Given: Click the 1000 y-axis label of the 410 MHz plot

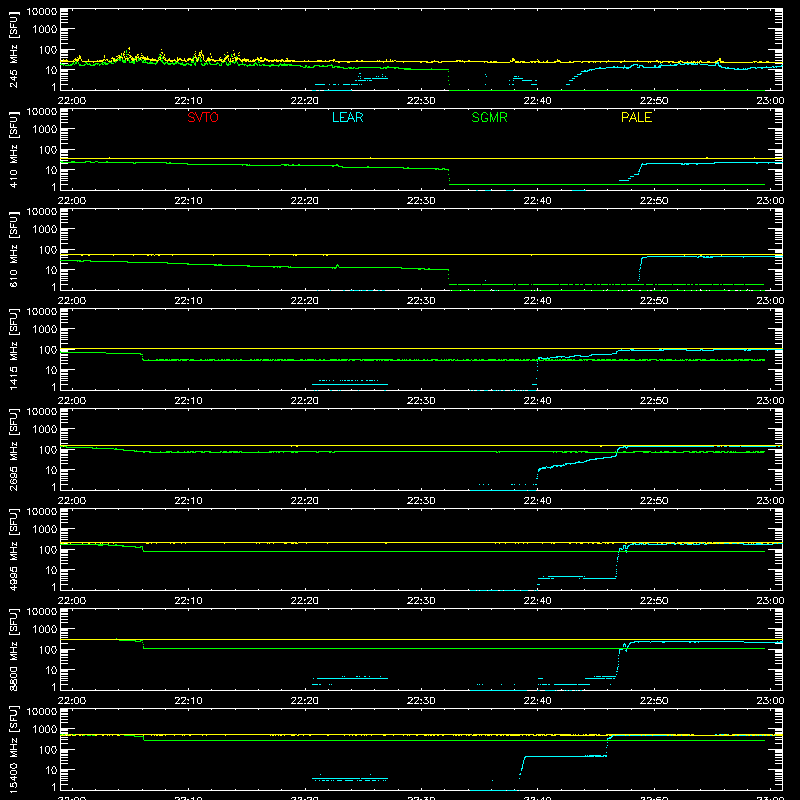Looking at the screenshot, I should 45,130.
